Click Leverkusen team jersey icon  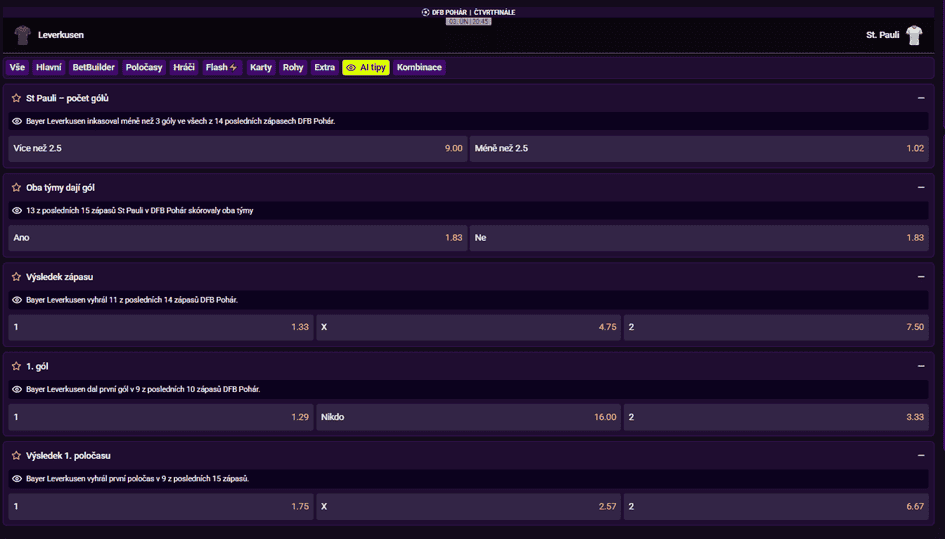(23, 35)
